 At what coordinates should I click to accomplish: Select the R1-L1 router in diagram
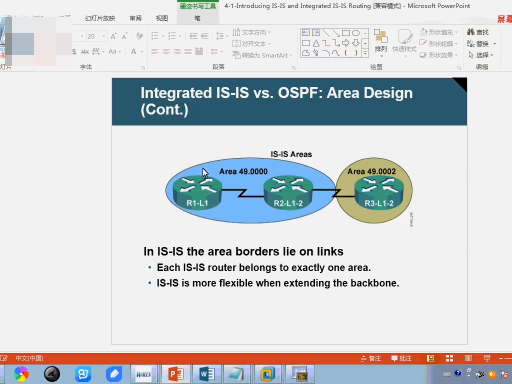pyautogui.click(x=197, y=193)
